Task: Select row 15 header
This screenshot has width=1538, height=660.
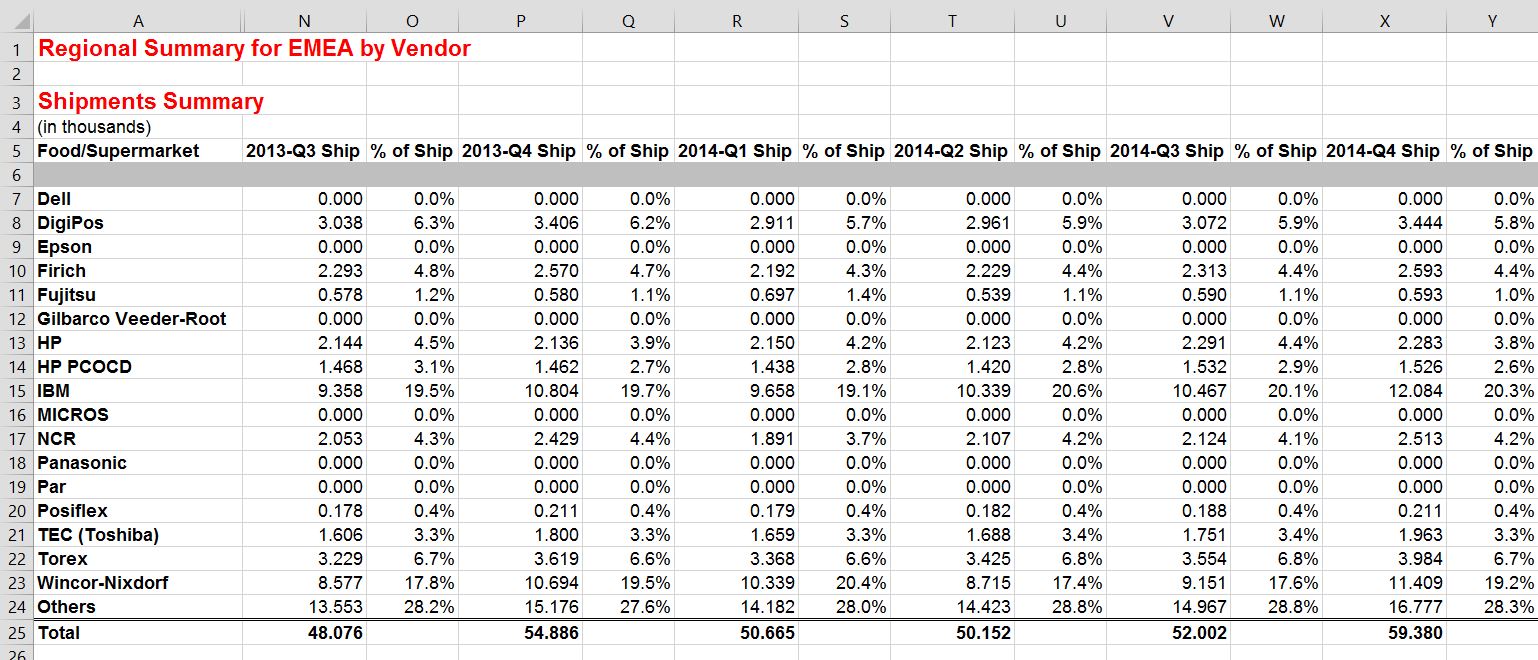Action: pyautogui.click(x=16, y=391)
